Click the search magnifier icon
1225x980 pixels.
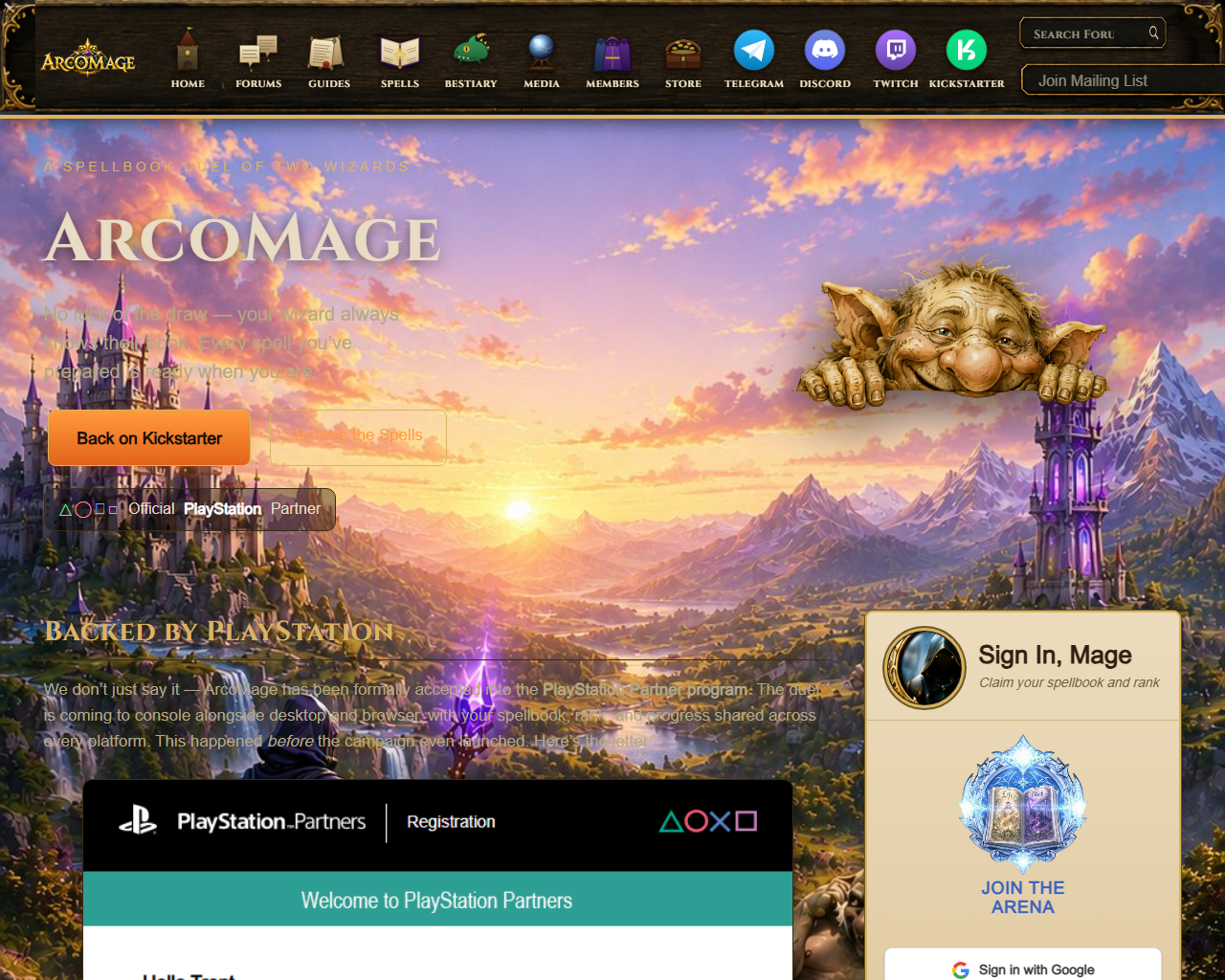[x=1153, y=33]
